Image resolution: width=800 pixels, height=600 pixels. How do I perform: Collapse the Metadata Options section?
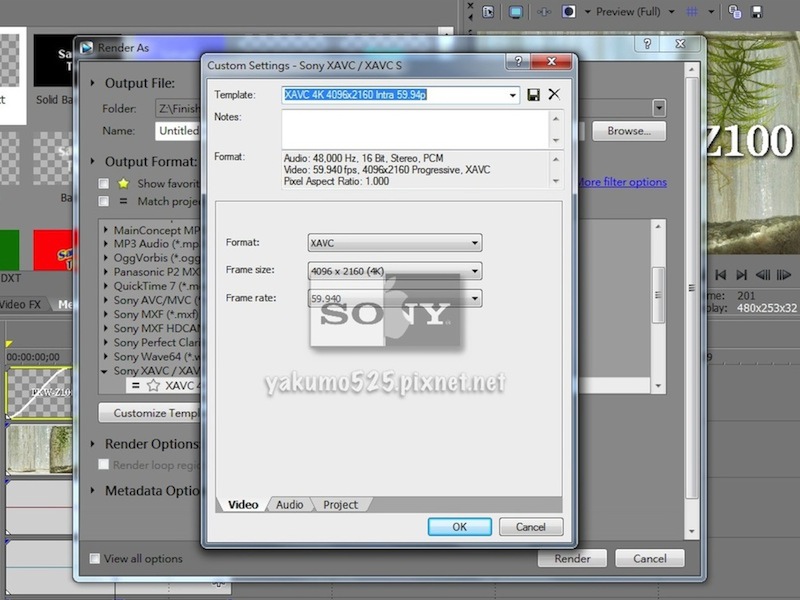tap(93, 490)
